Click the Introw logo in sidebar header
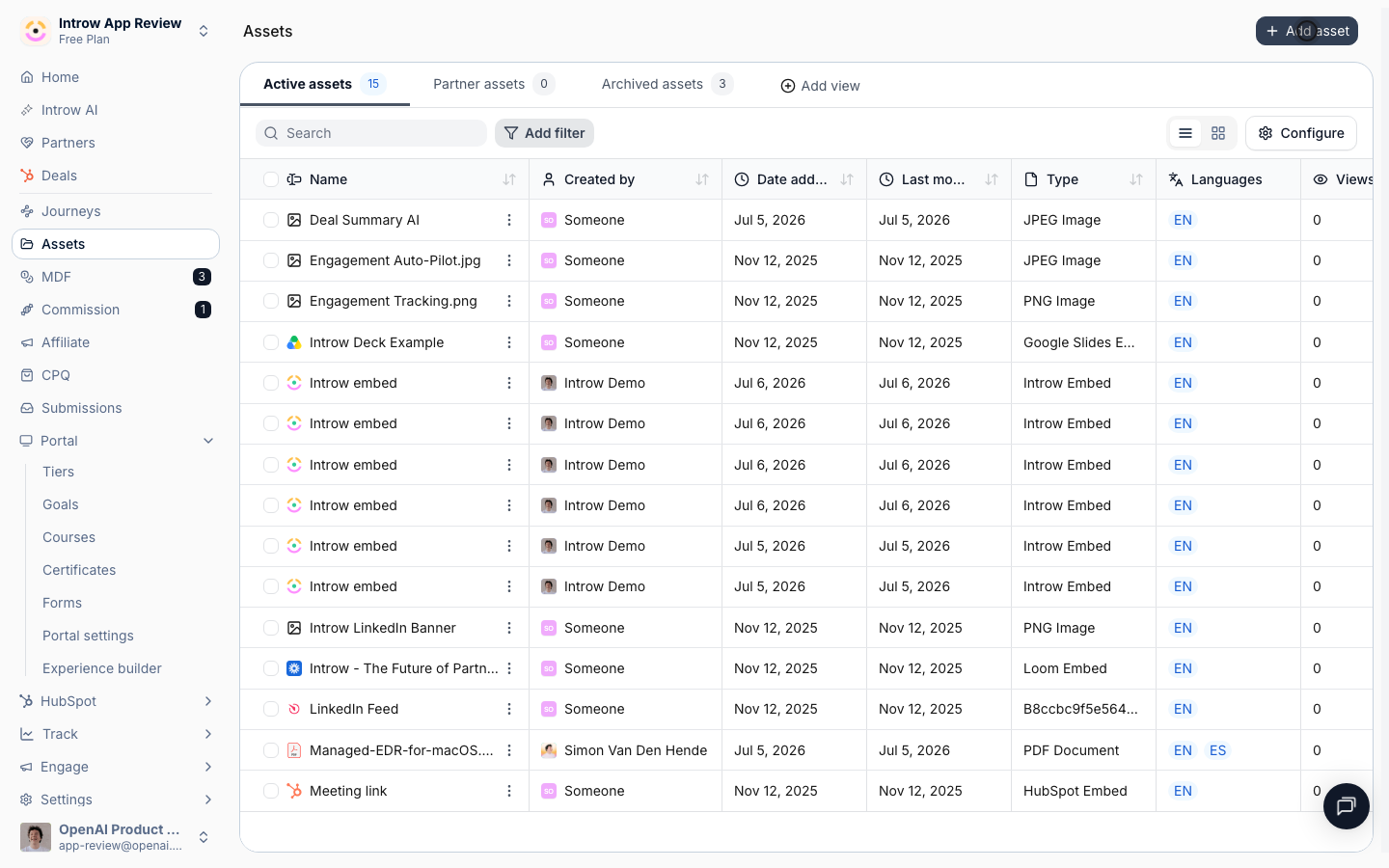This screenshot has height=868, width=1389. coord(36,31)
